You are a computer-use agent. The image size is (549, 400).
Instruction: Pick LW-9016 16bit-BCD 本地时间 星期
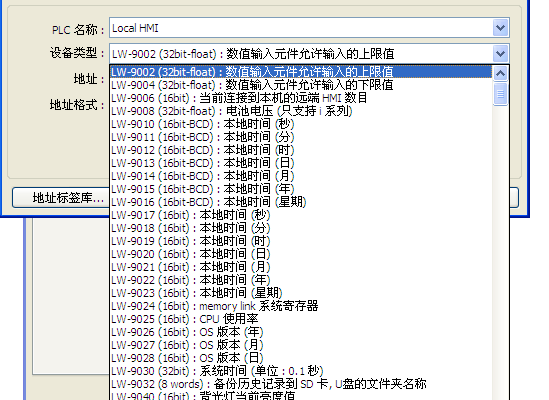(301, 202)
